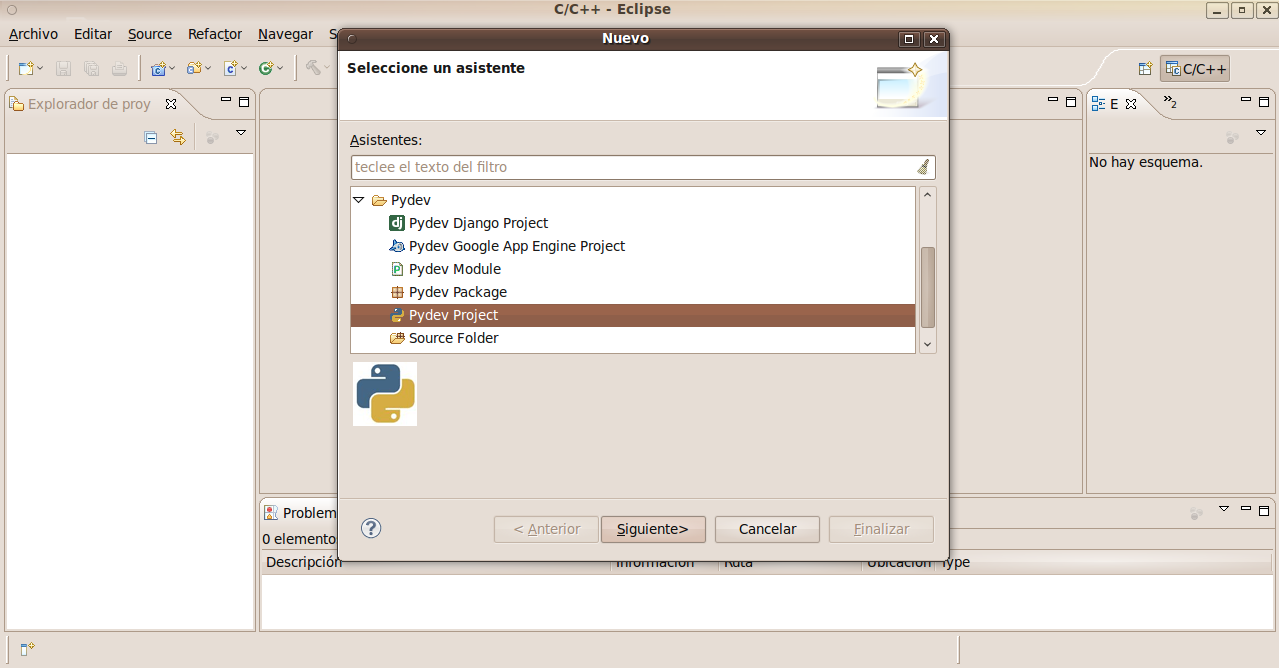Select Pydev Module

445,269
